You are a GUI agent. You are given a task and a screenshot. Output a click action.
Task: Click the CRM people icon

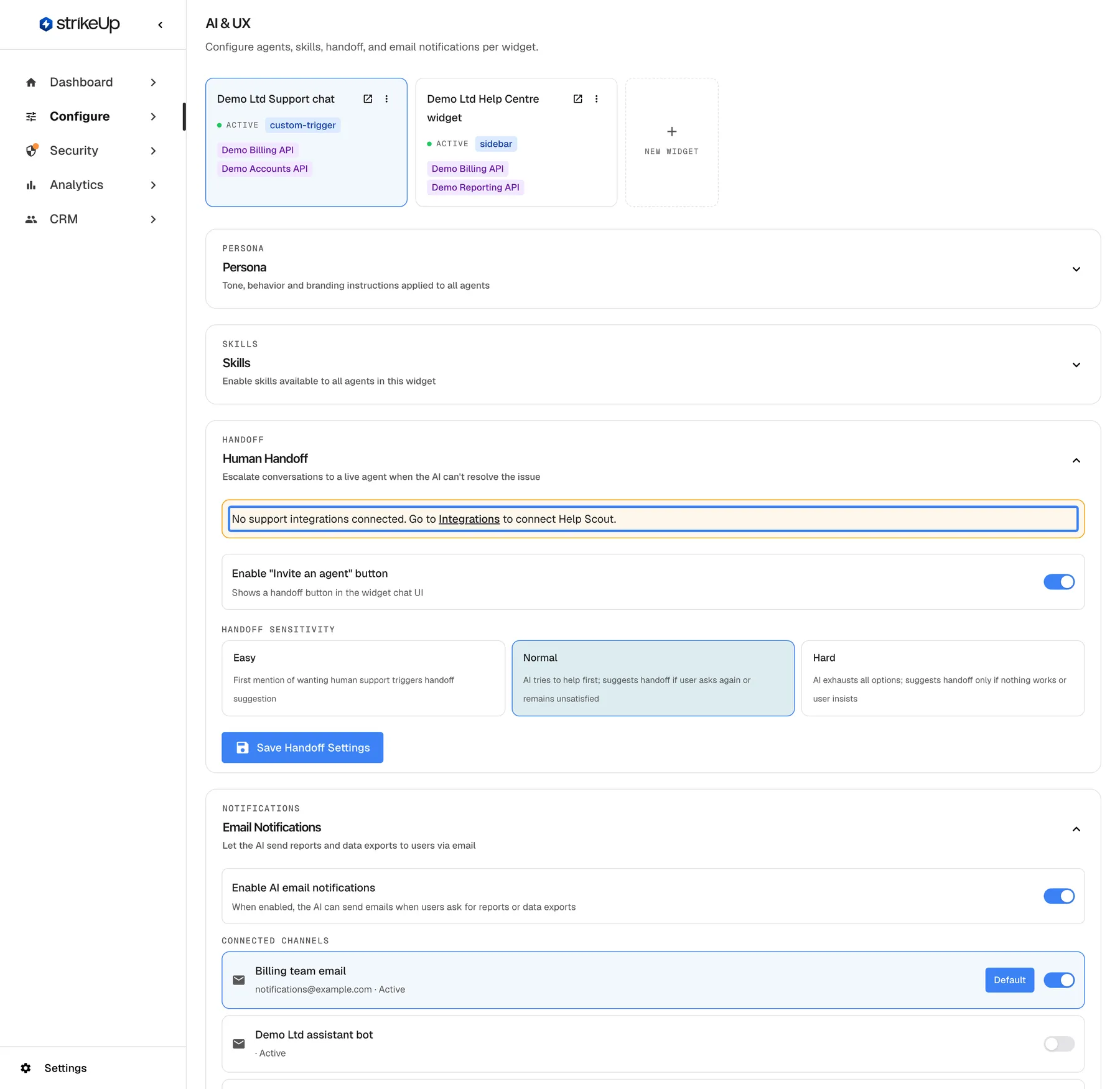coord(31,219)
